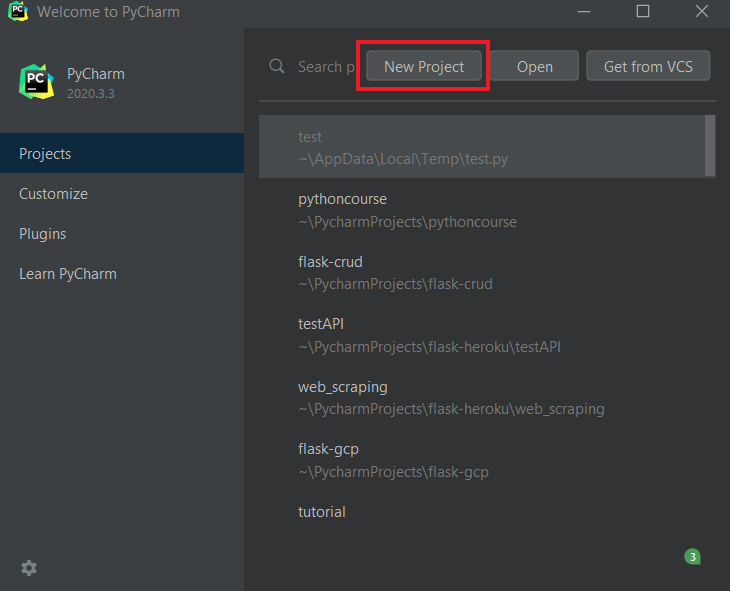Viewport: 730px width, 591px height.
Task: Click the search magnifier icon
Action: (277, 66)
